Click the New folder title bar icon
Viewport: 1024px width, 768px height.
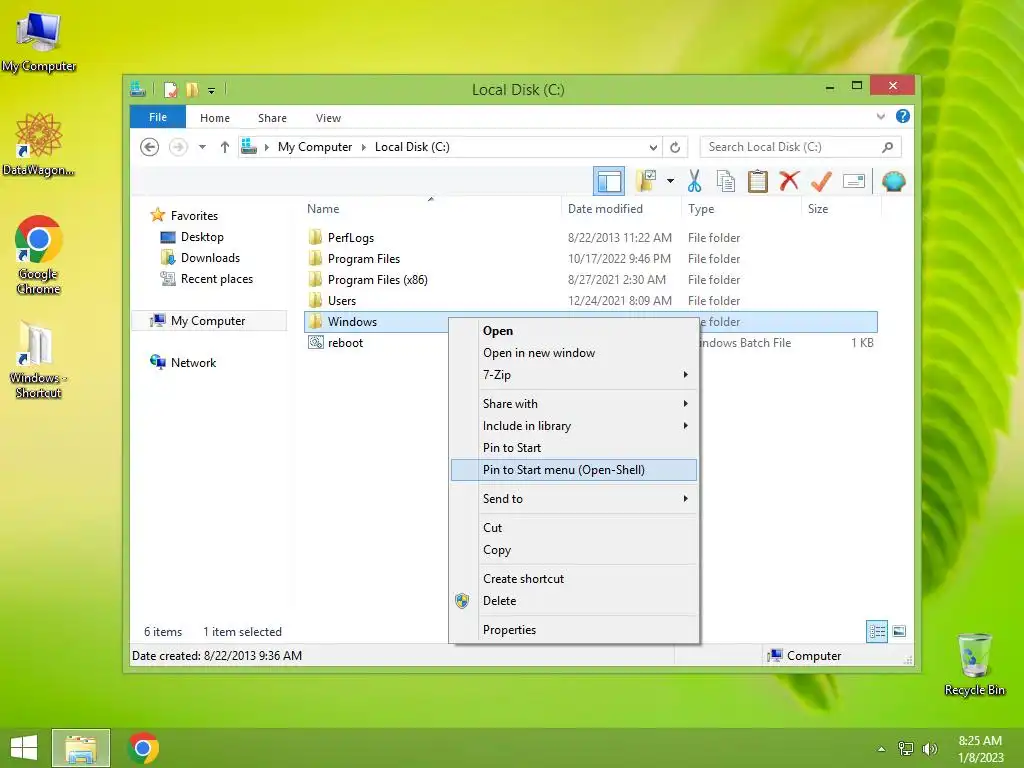pyautogui.click(x=192, y=89)
